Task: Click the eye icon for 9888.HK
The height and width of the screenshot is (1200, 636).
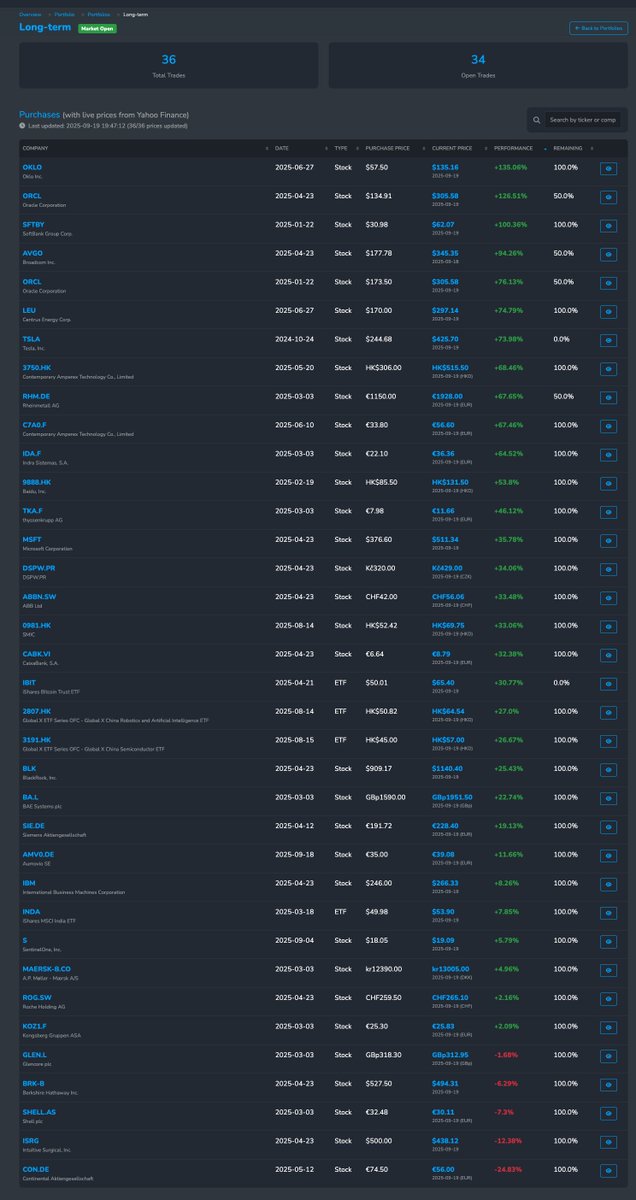Action: (x=609, y=485)
